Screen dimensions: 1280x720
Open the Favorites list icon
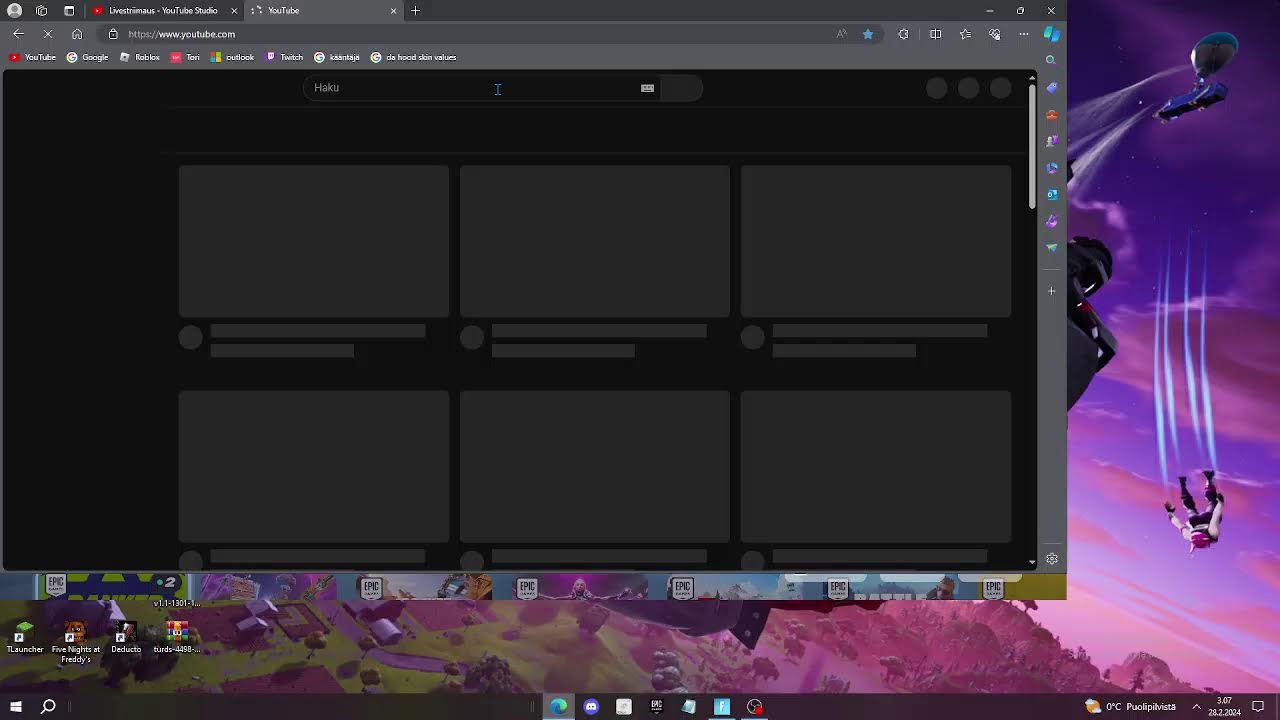pos(965,34)
